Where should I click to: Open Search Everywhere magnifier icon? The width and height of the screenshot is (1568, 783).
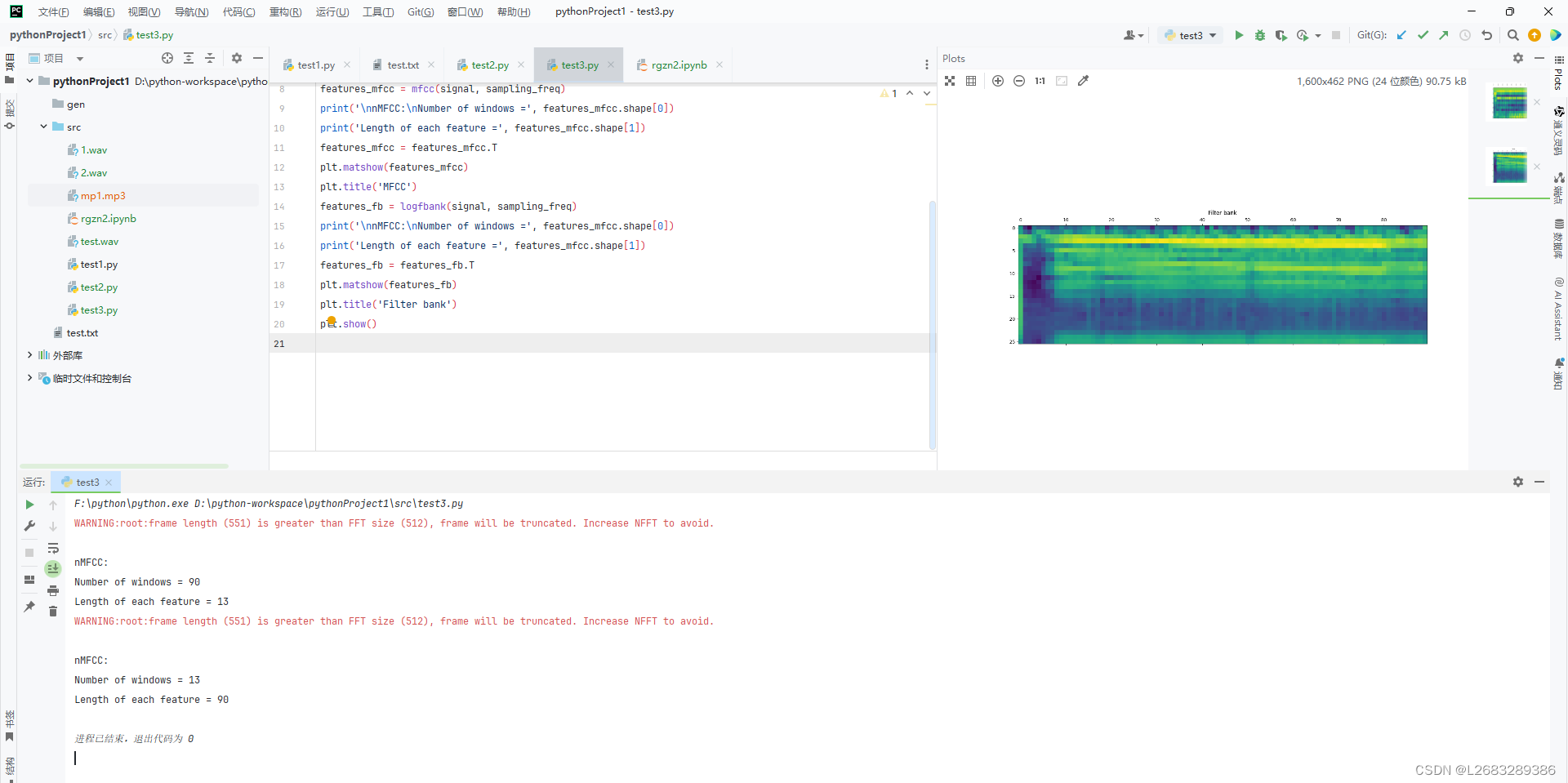pyautogui.click(x=1512, y=35)
